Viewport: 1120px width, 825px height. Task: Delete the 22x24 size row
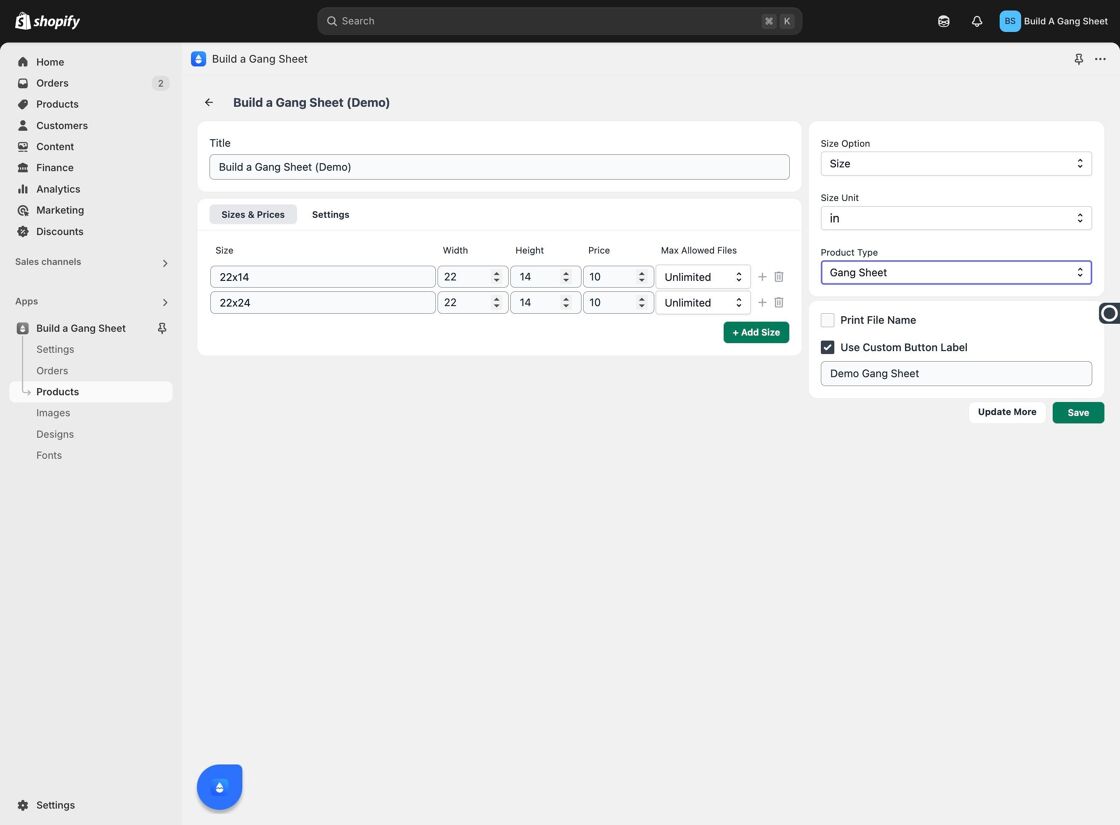tap(779, 302)
